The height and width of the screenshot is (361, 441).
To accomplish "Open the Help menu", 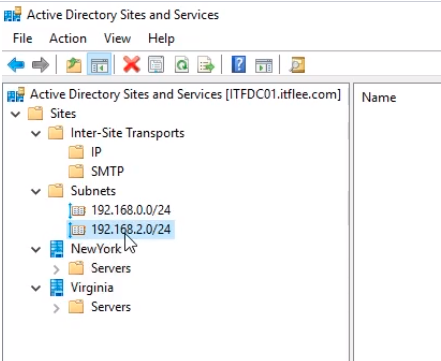I will coord(161,39).
